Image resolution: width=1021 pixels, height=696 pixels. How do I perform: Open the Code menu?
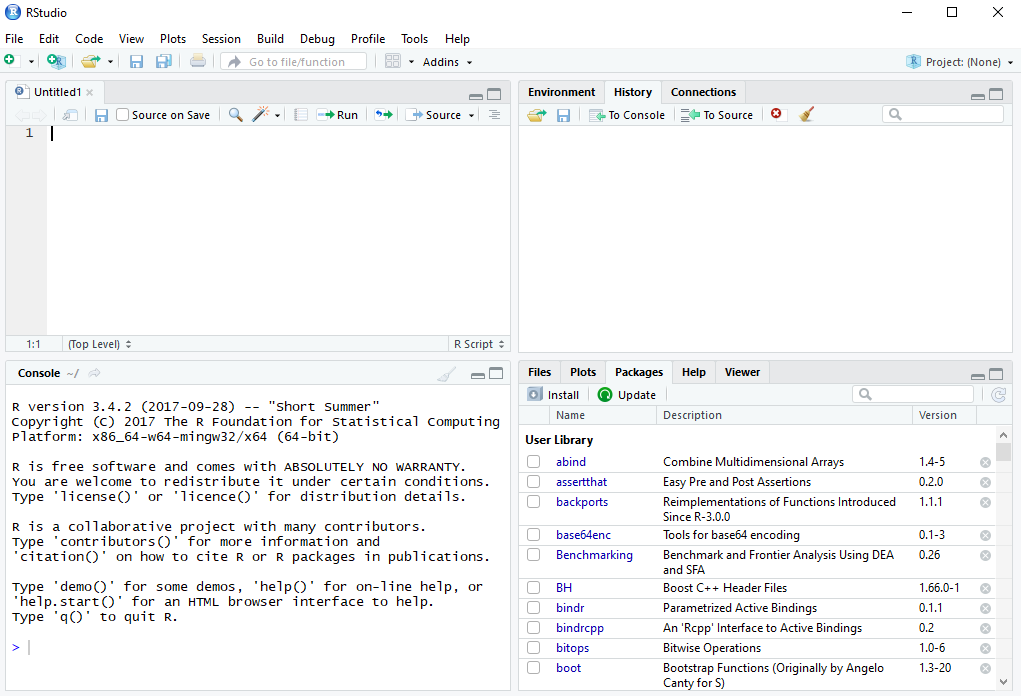(x=89, y=39)
